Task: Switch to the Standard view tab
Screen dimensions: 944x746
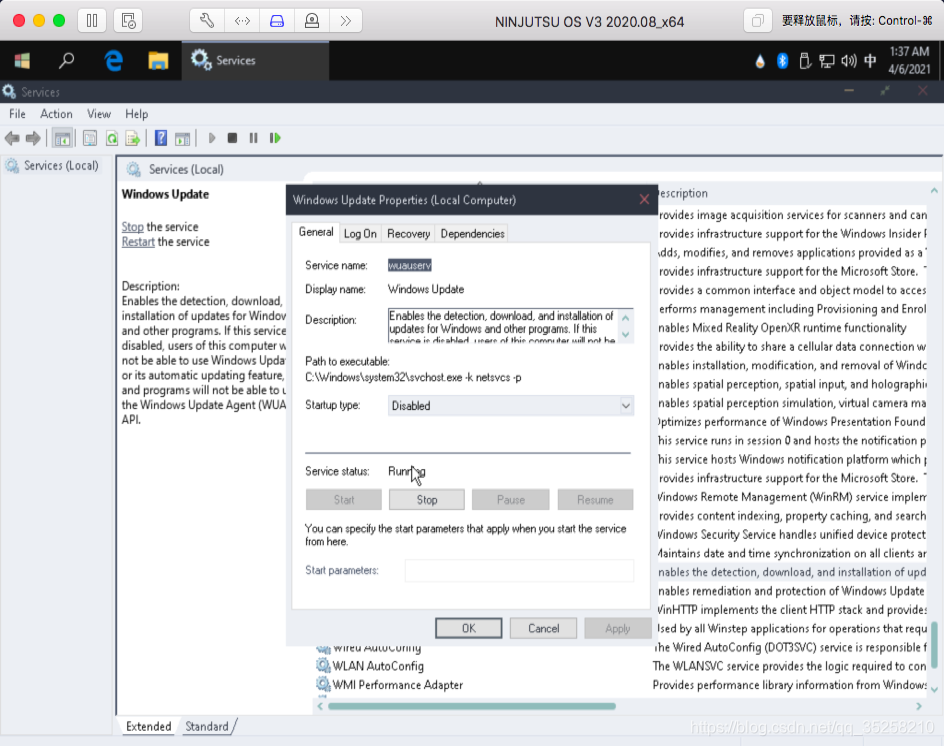Action: (x=206, y=726)
